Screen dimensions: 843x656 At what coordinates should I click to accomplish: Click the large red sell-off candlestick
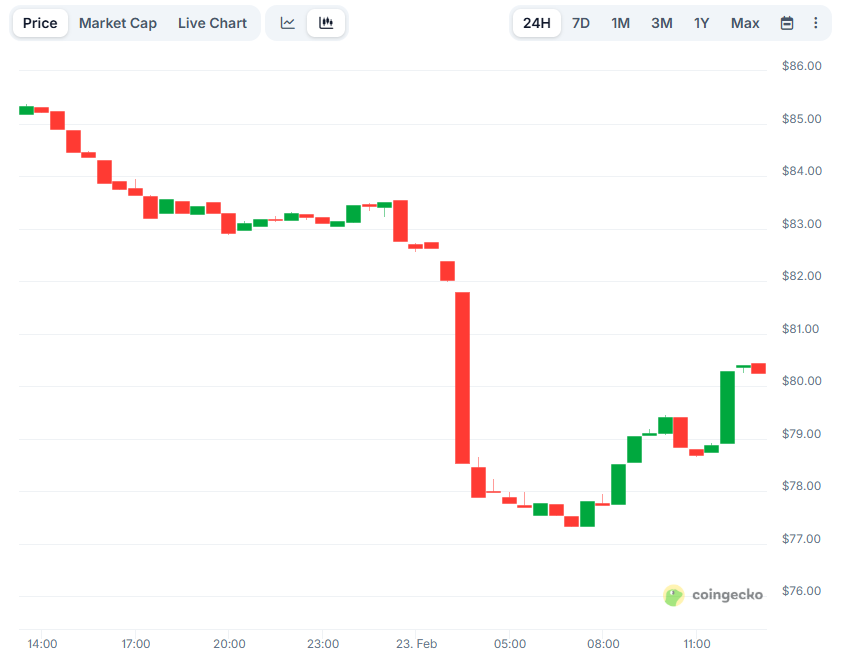pyautogui.click(x=462, y=375)
